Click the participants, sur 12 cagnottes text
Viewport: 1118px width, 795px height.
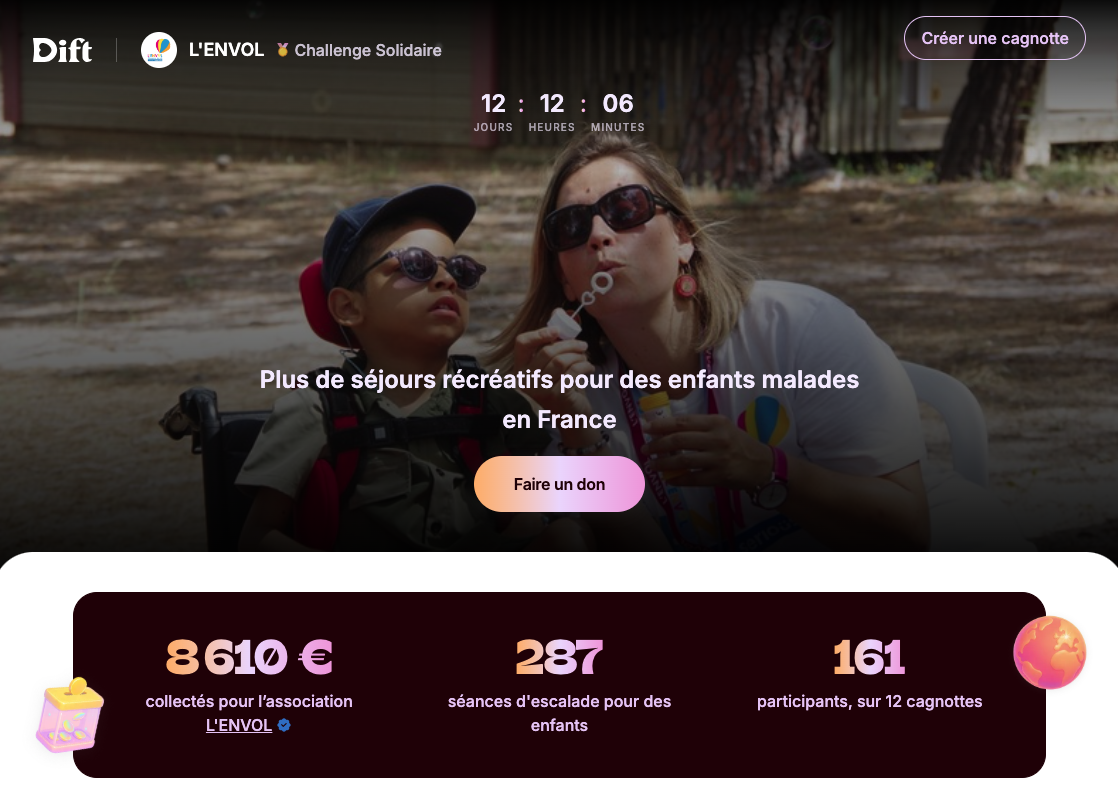click(x=869, y=702)
